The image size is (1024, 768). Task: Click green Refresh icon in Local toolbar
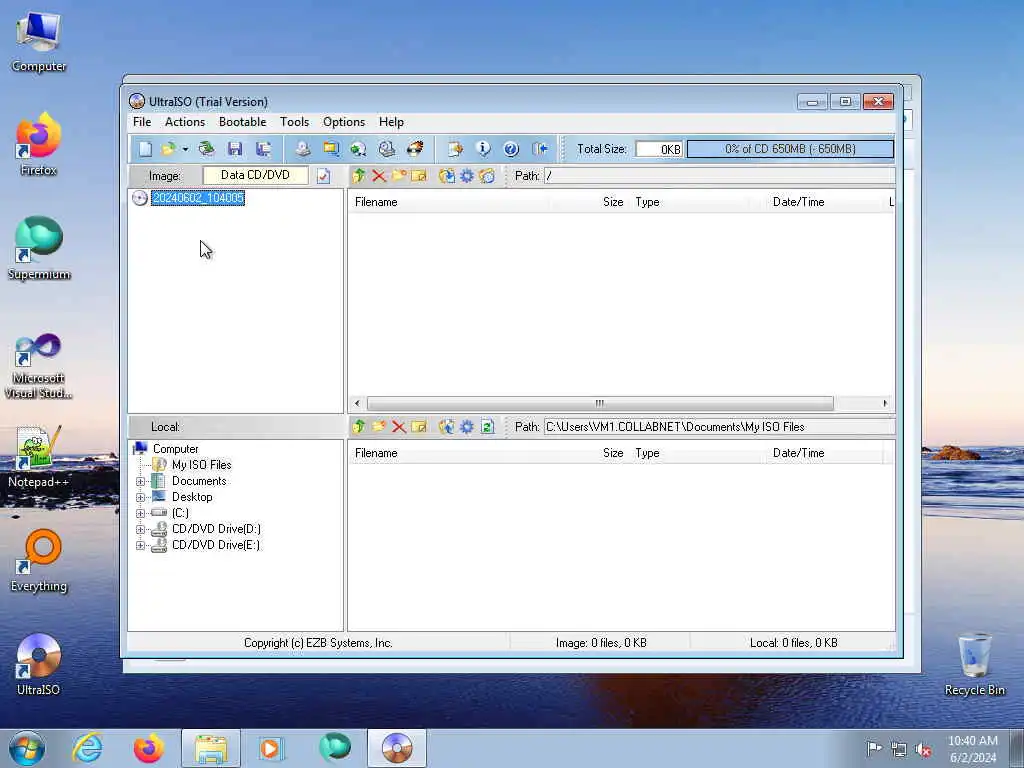487,426
